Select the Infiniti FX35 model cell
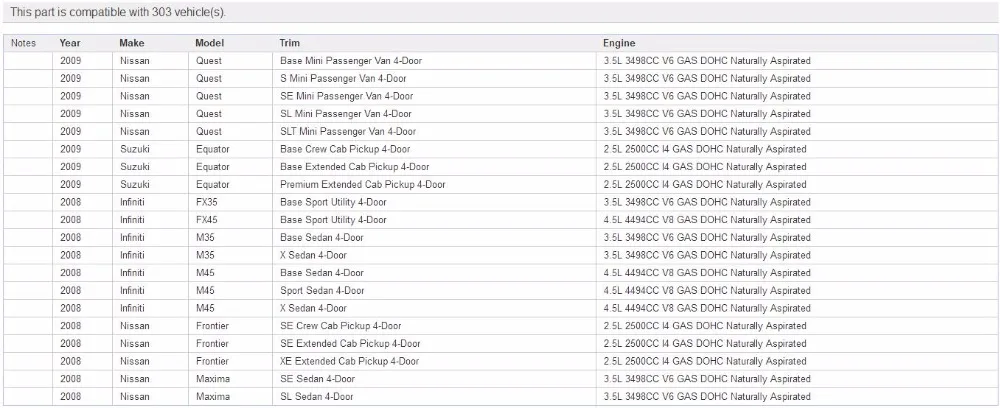The image size is (1000, 408). pos(207,202)
